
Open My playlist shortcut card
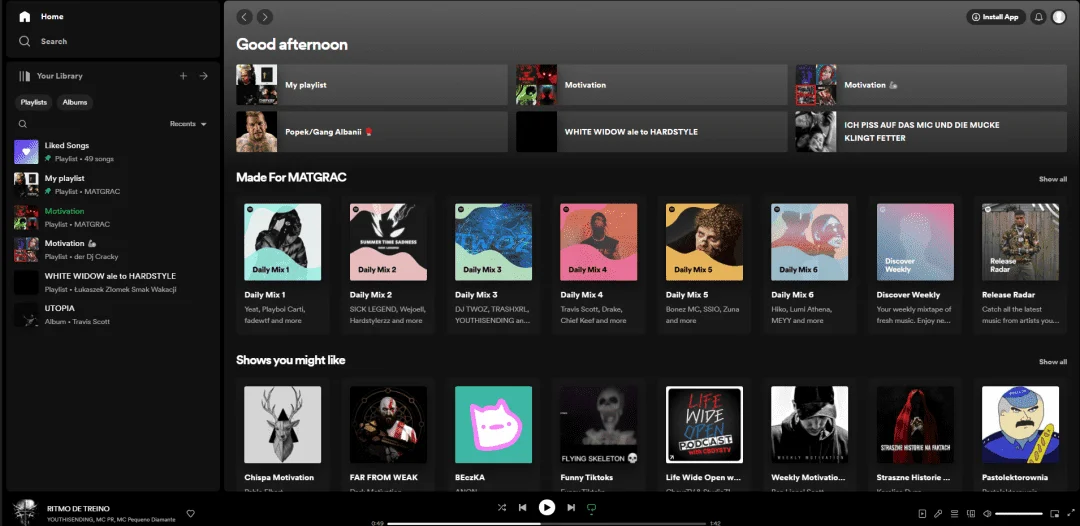tap(372, 85)
